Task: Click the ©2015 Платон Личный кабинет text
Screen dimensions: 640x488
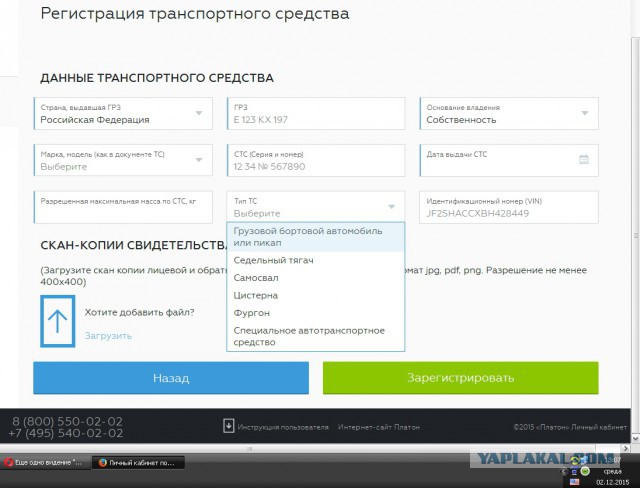Action: (570, 427)
